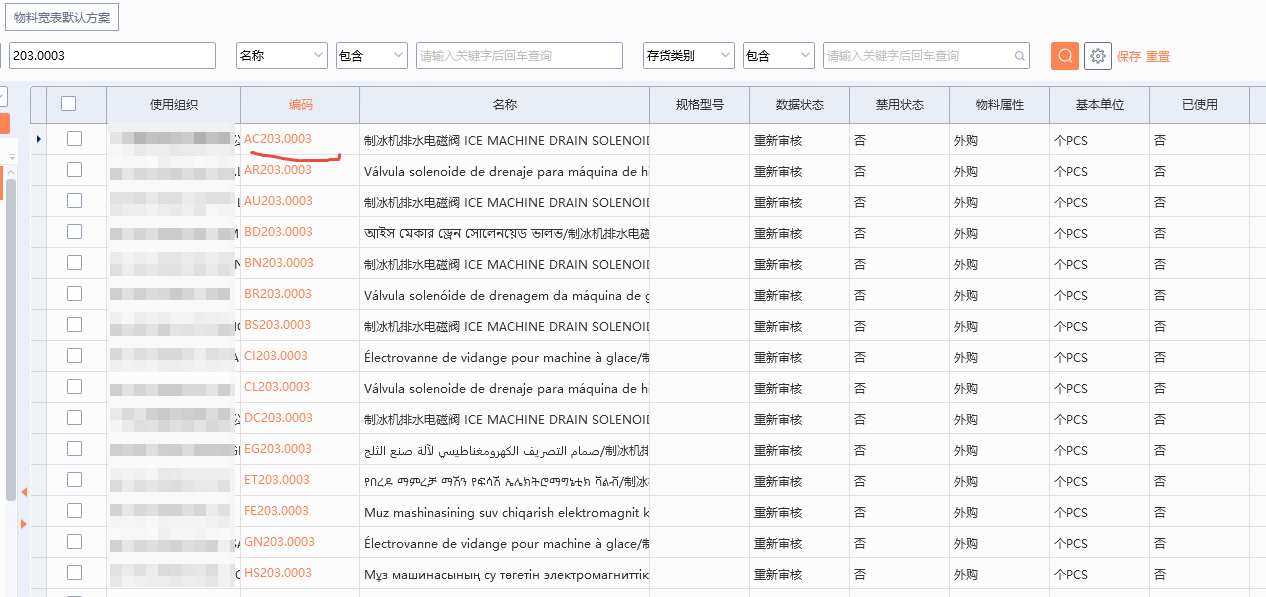Click the 名称 column header

click(504, 104)
